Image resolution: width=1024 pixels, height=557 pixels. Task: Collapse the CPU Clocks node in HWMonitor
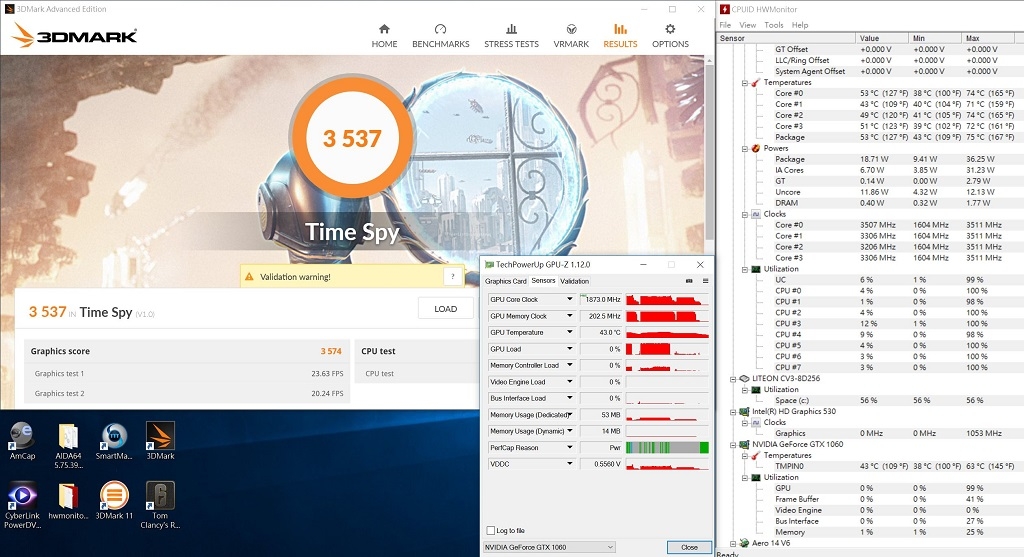tap(744, 214)
